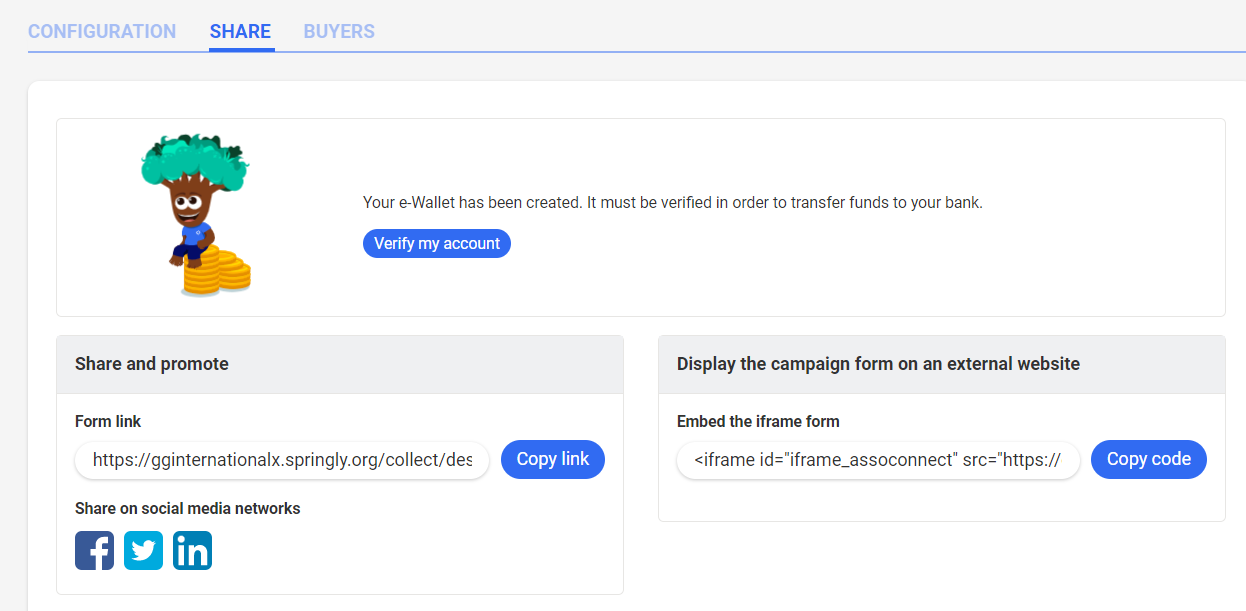Focus the iframe embed code field
The width and height of the screenshot is (1246, 611).
[878, 461]
